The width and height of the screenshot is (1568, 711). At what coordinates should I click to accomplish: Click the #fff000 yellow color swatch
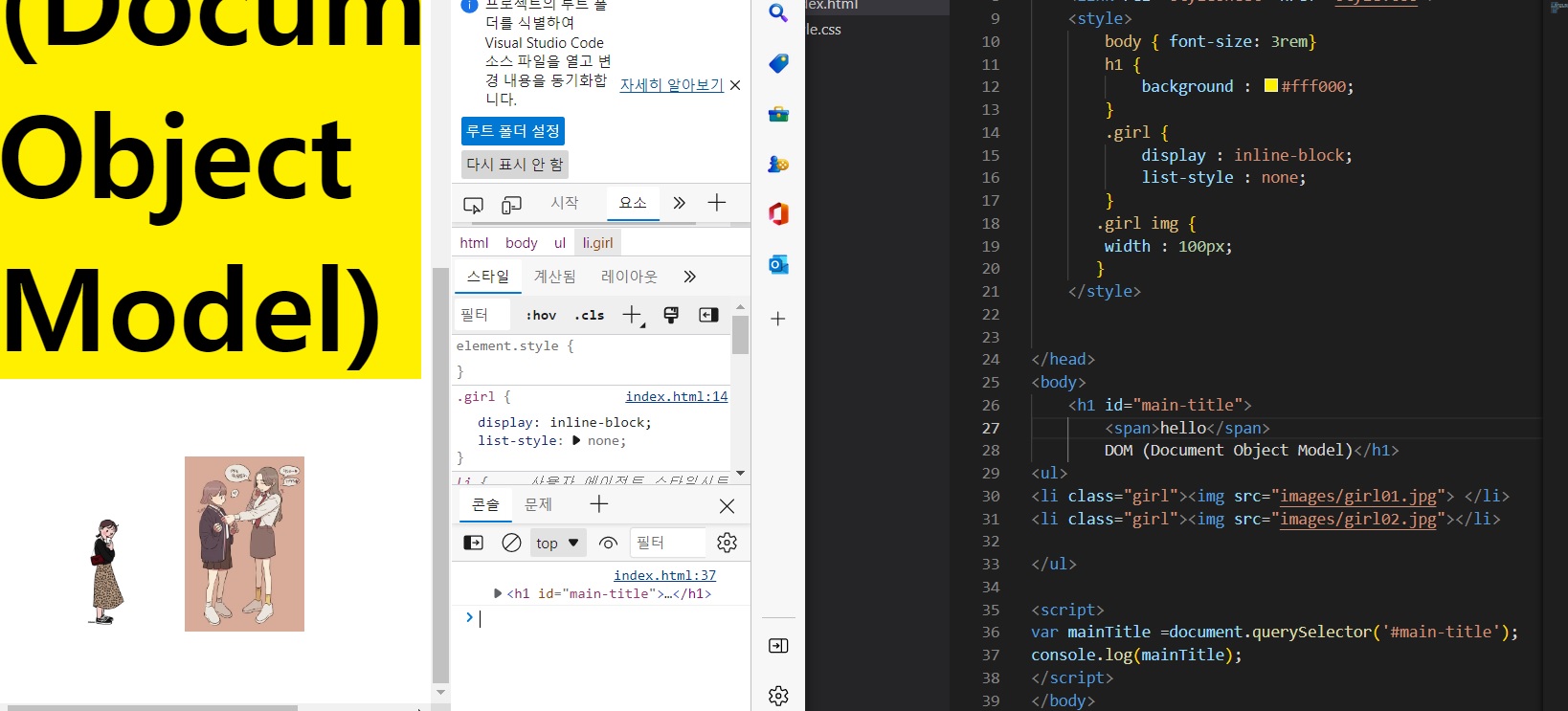[1271, 85]
